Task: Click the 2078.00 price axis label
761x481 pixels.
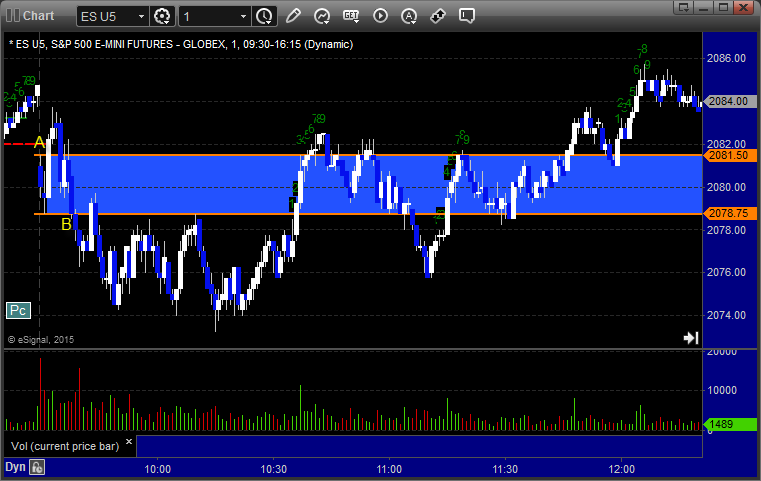Action: click(x=727, y=230)
